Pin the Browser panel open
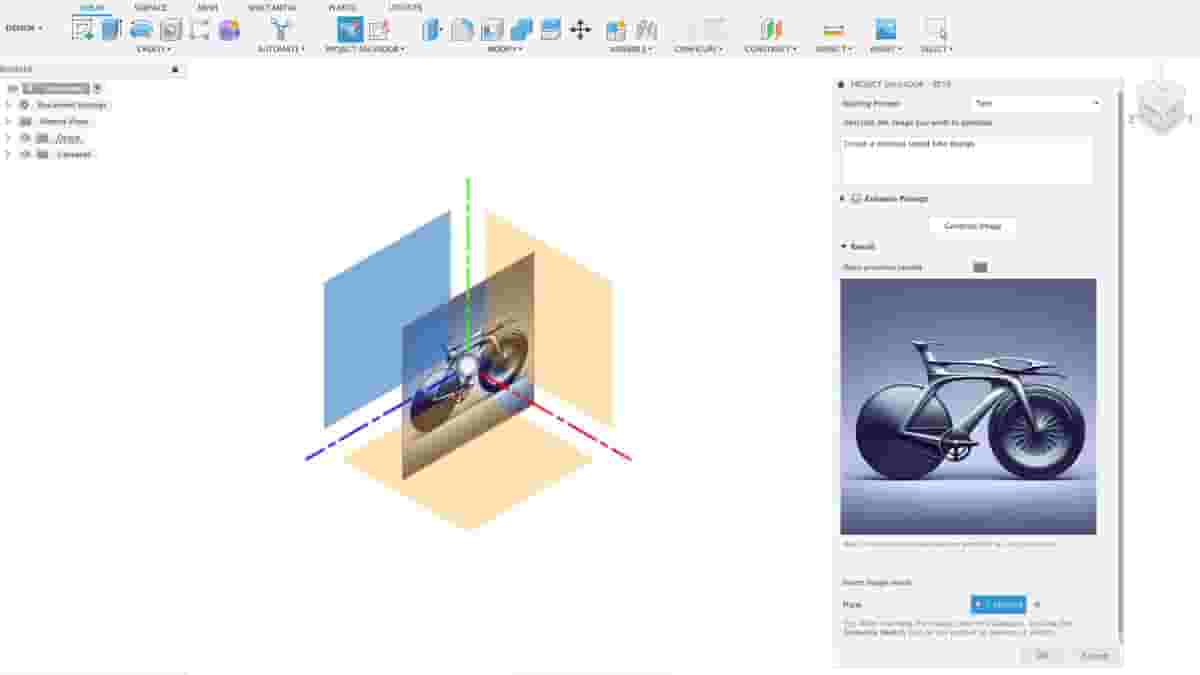Image resolution: width=1200 pixels, height=675 pixels. [175, 70]
